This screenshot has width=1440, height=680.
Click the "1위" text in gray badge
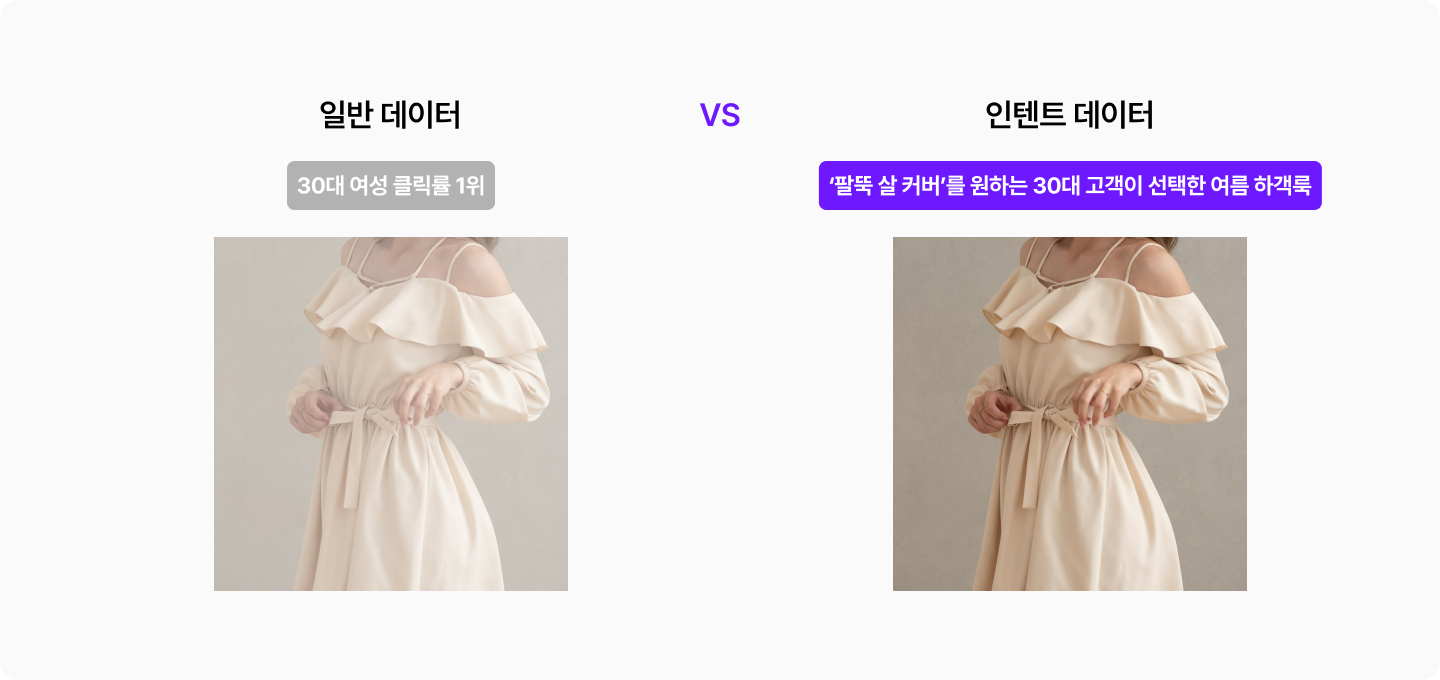(469, 186)
